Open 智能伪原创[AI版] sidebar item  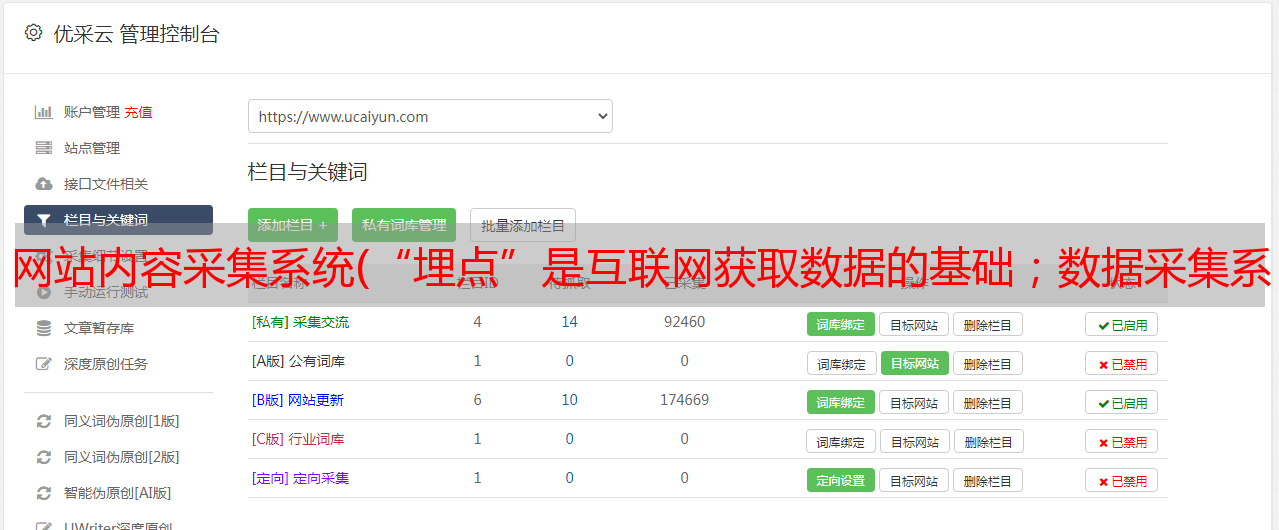(118, 493)
